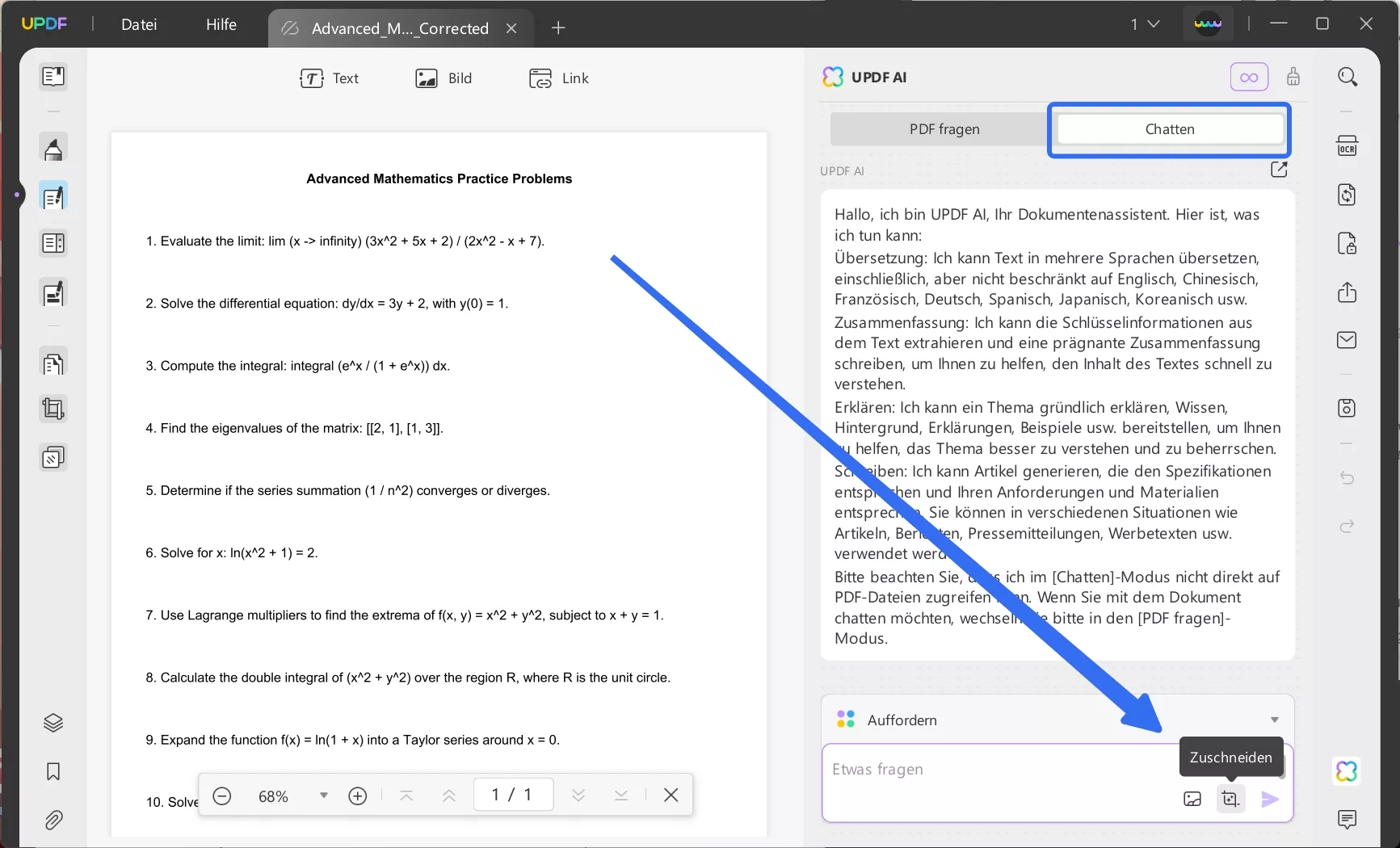Switch AI mode to PDF fragen

point(944,128)
